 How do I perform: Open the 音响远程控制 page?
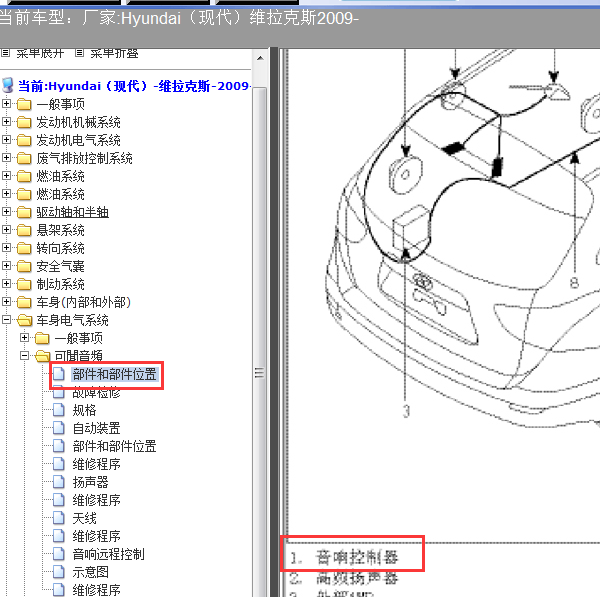click(108, 554)
